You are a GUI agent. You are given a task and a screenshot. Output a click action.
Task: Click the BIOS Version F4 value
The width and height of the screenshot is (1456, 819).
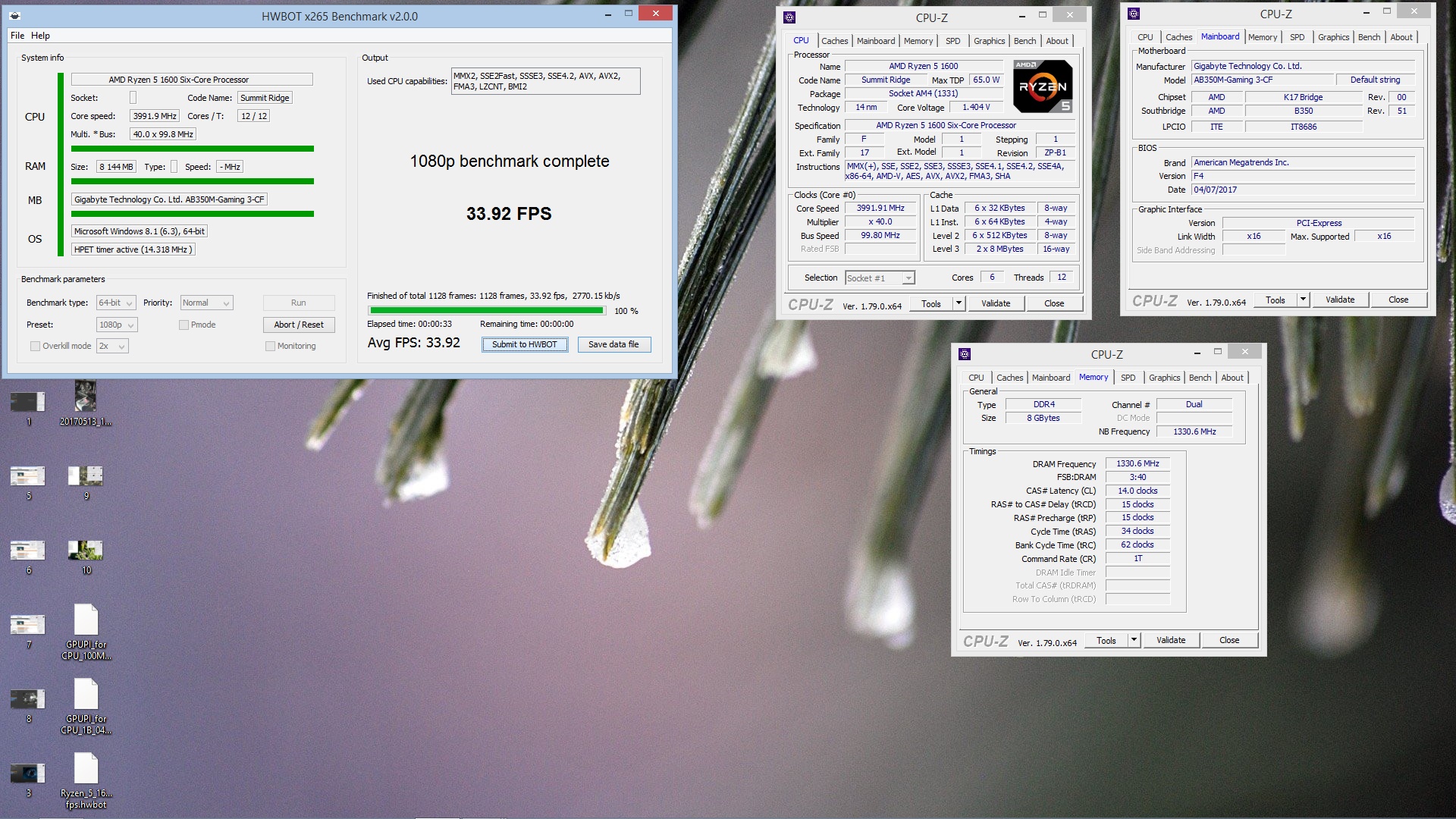point(1303,176)
